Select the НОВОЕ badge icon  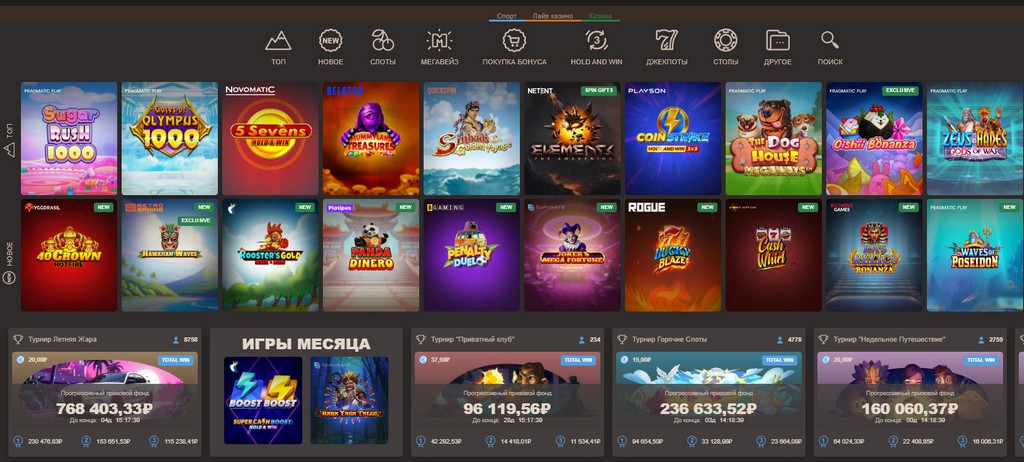[x=330, y=41]
